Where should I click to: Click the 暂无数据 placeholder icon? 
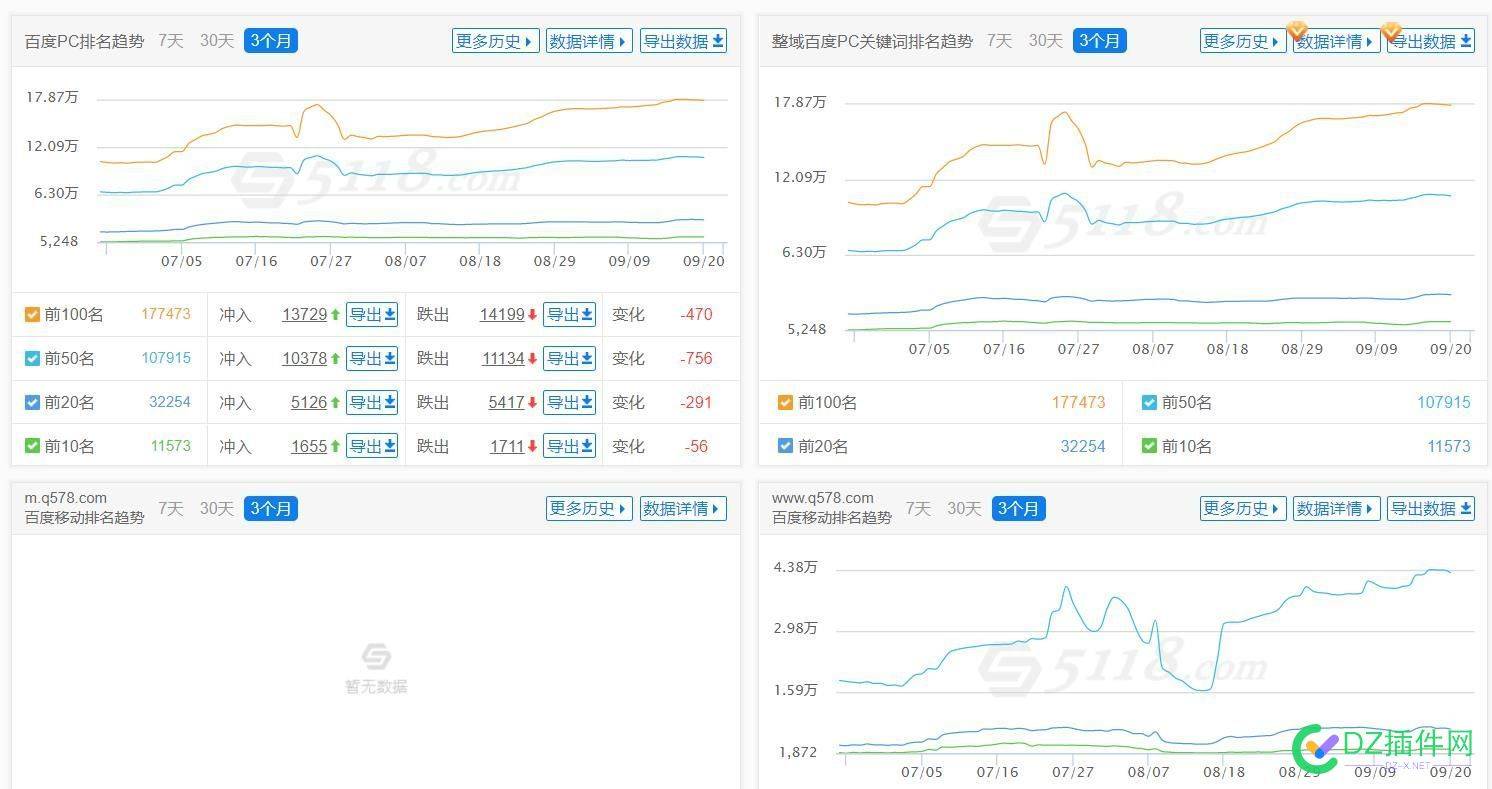(x=376, y=657)
